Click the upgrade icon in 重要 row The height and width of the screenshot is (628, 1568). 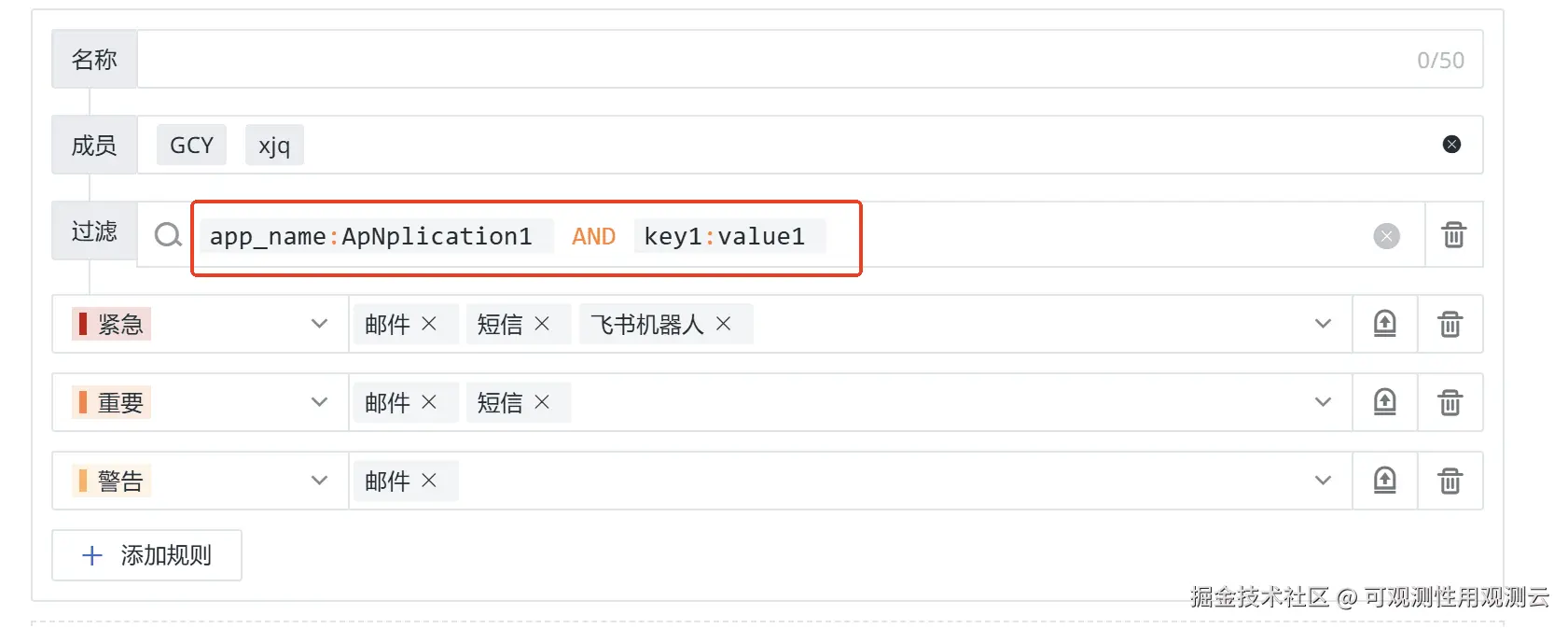(1384, 402)
